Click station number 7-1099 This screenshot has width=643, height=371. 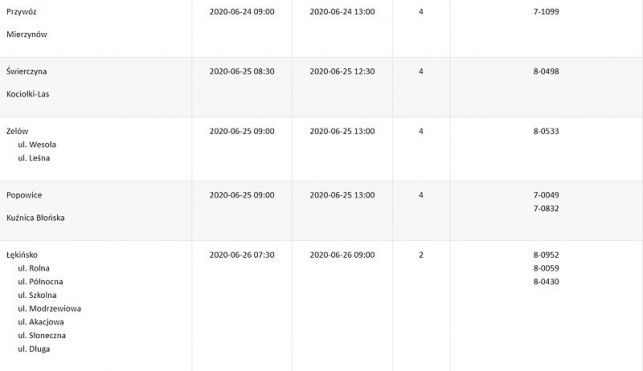(546, 12)
